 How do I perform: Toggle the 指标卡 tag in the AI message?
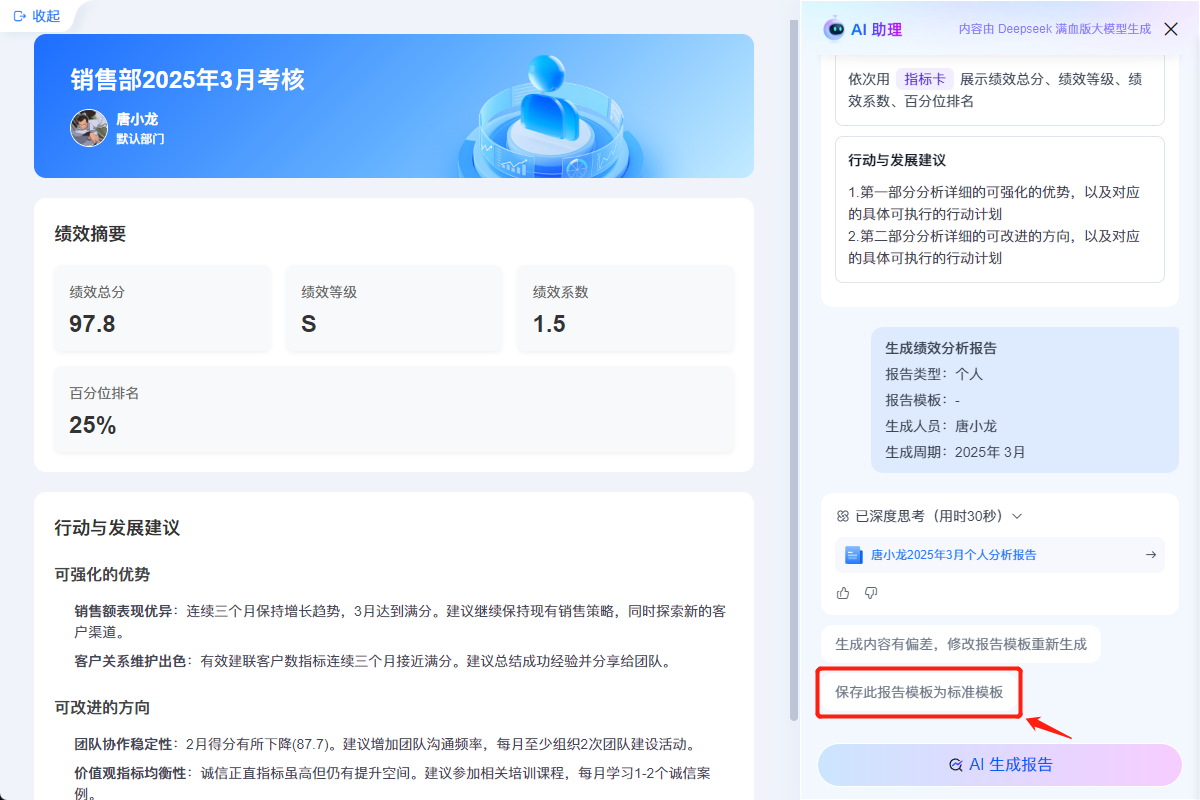(925, 78)
